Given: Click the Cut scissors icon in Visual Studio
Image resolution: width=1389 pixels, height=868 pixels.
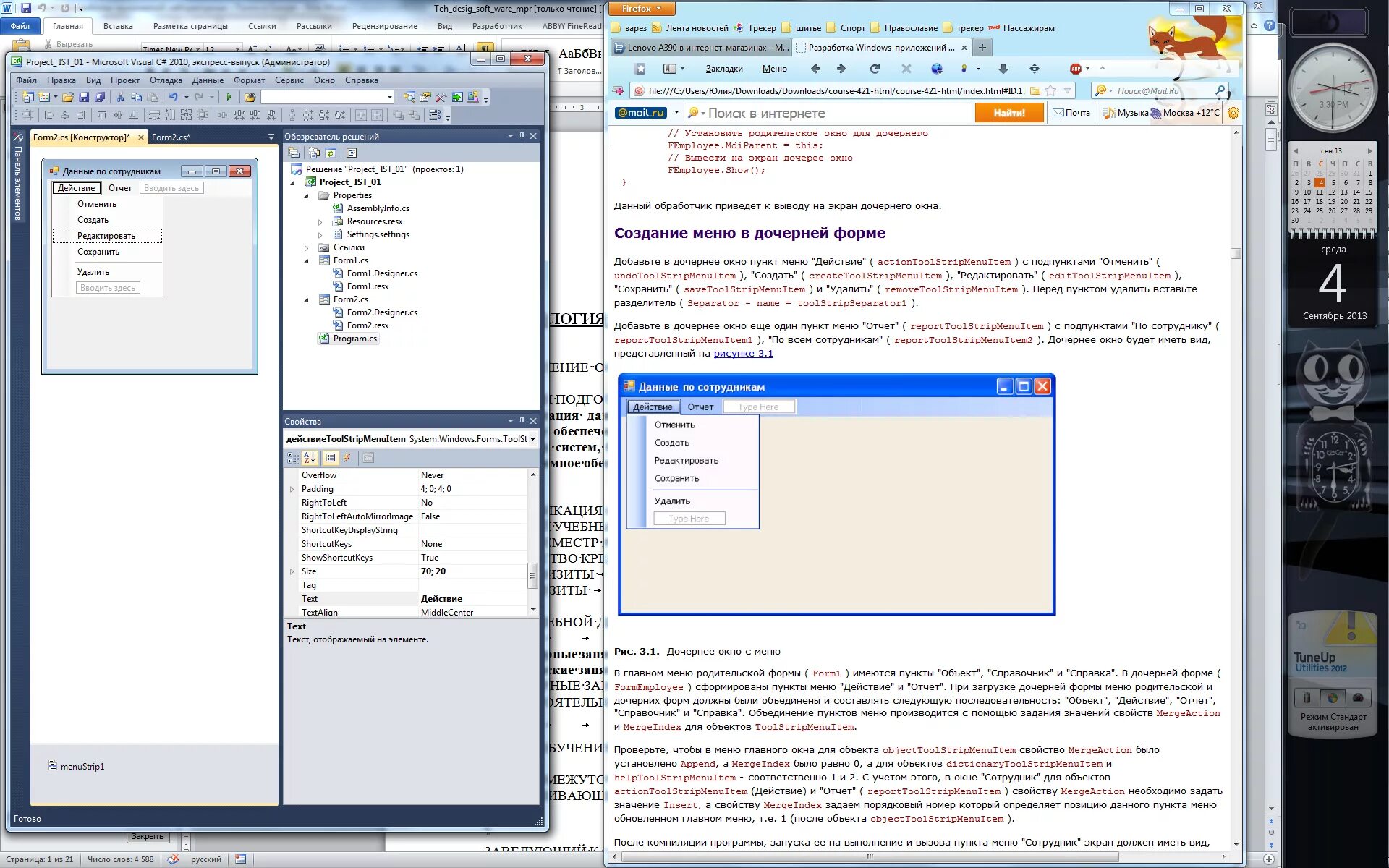Looking at the screenshot, I should [120, 97].
